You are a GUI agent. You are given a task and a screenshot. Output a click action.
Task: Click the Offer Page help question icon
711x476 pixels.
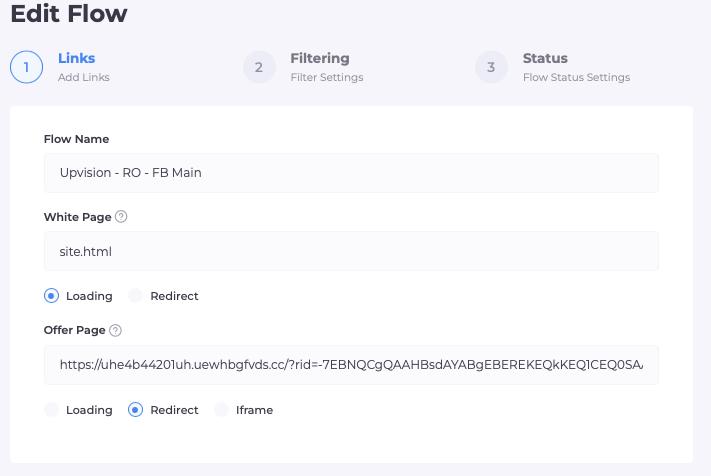tap(116, 330)
